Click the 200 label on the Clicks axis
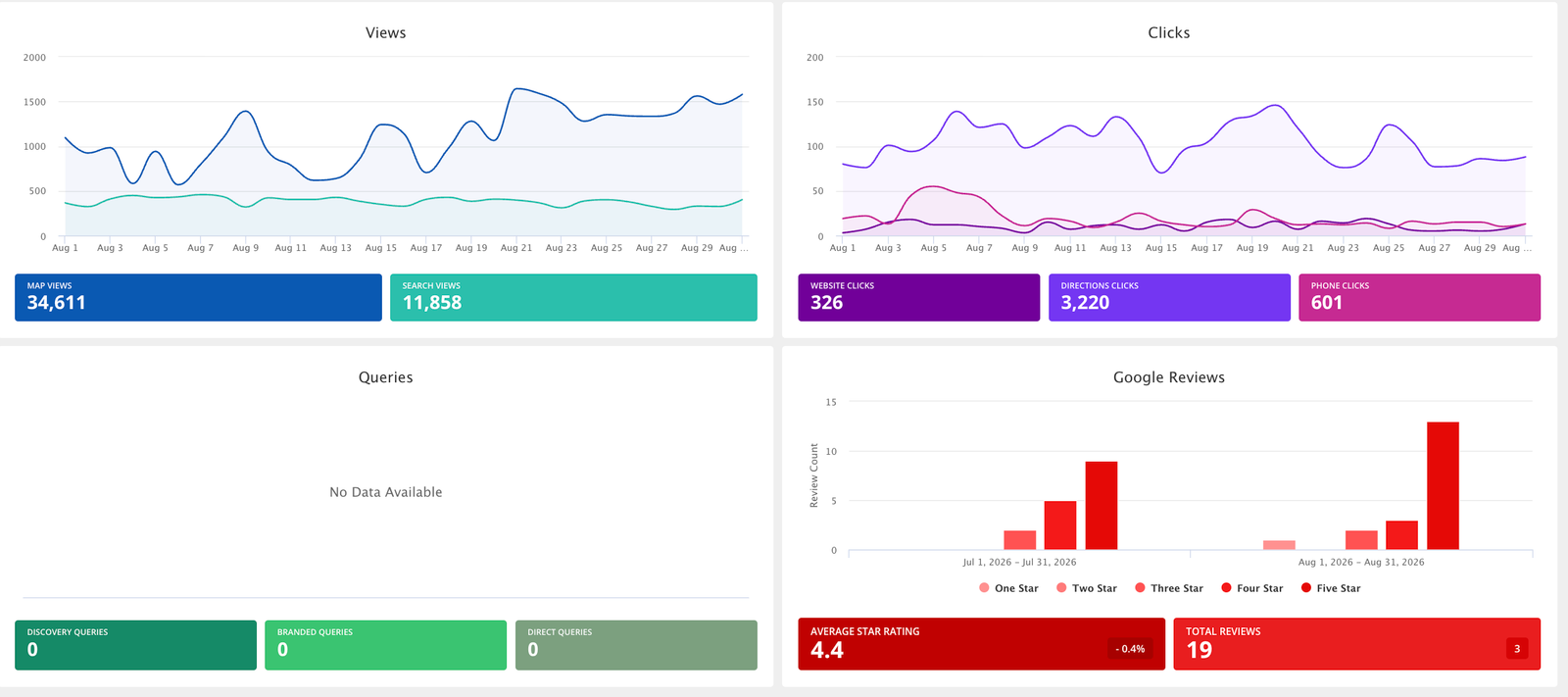Viewport: 1568px width, 697px height. 815,58
